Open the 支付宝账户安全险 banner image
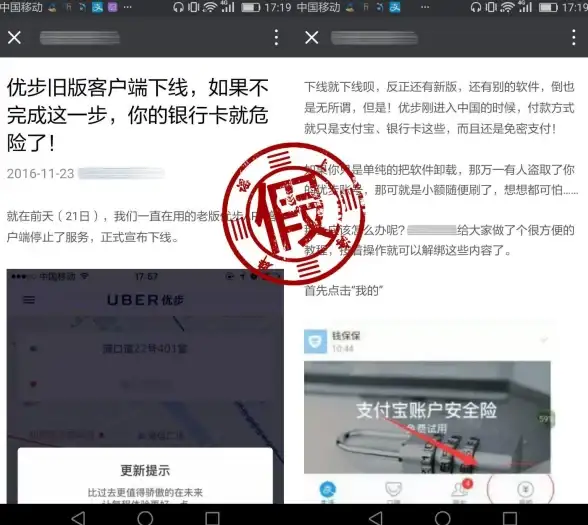This screenshot has width=588, height=525. pos(427,417)
